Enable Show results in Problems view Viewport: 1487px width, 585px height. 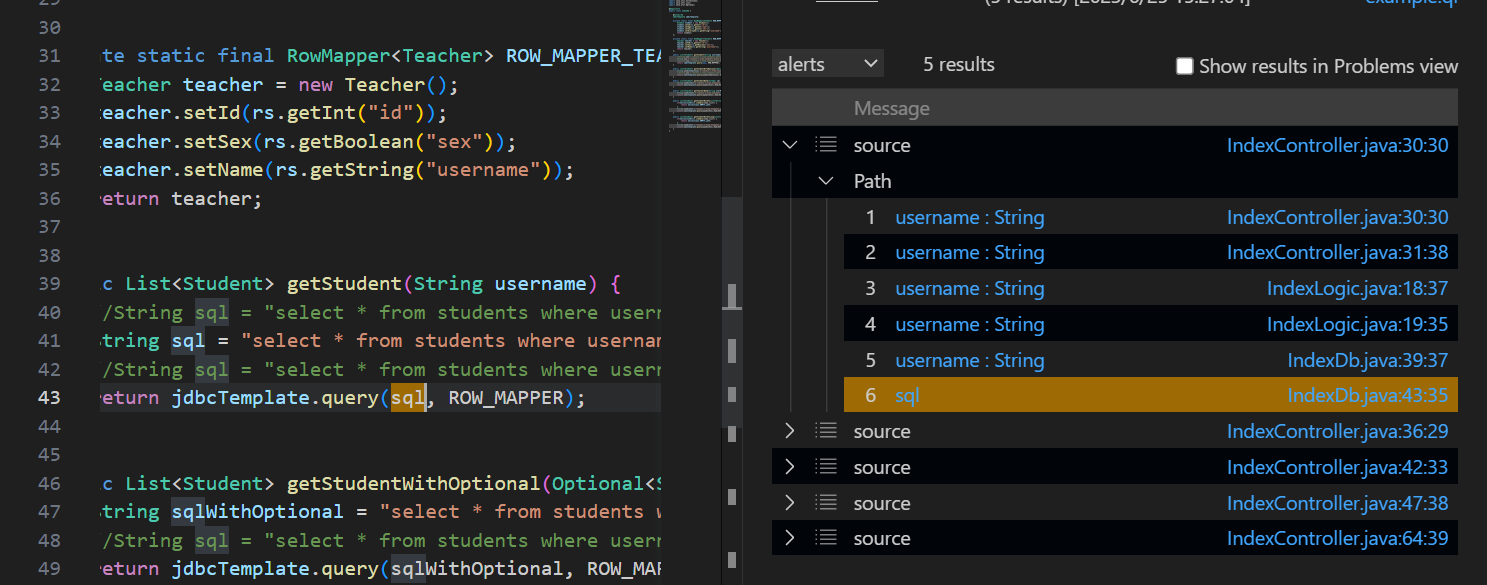click(1185, 66)
